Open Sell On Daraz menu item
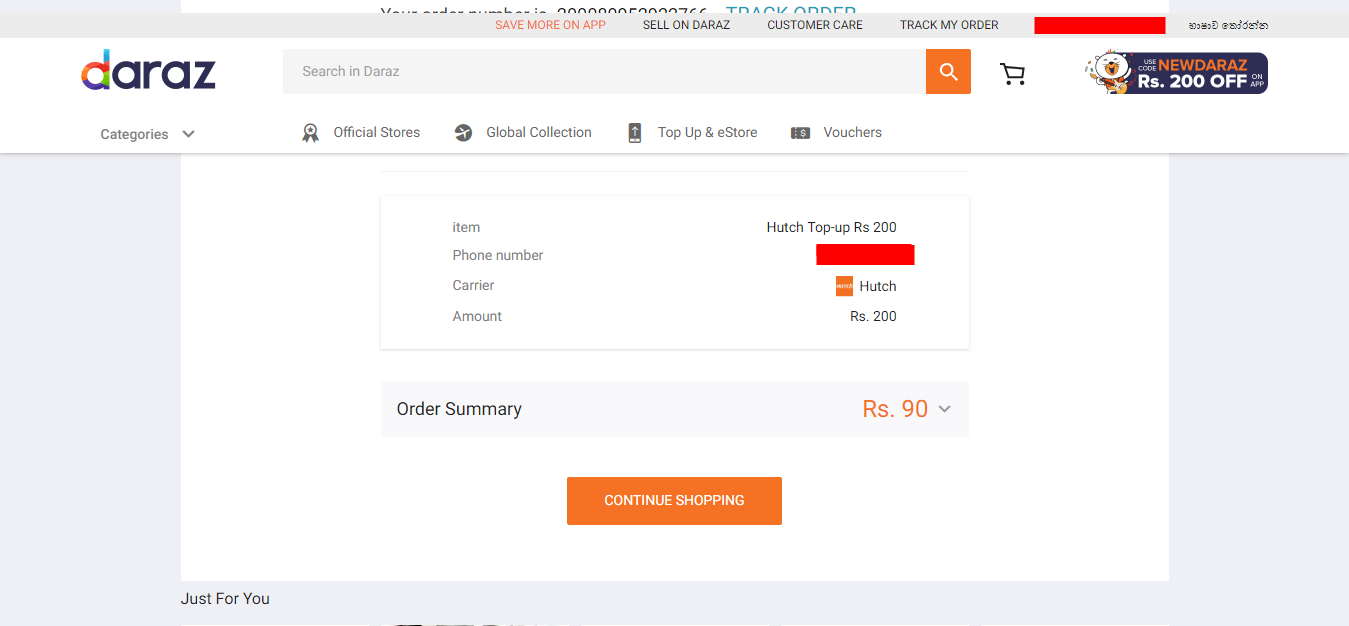The height and width of the screenshot is (626, 1349). (686, 25)
